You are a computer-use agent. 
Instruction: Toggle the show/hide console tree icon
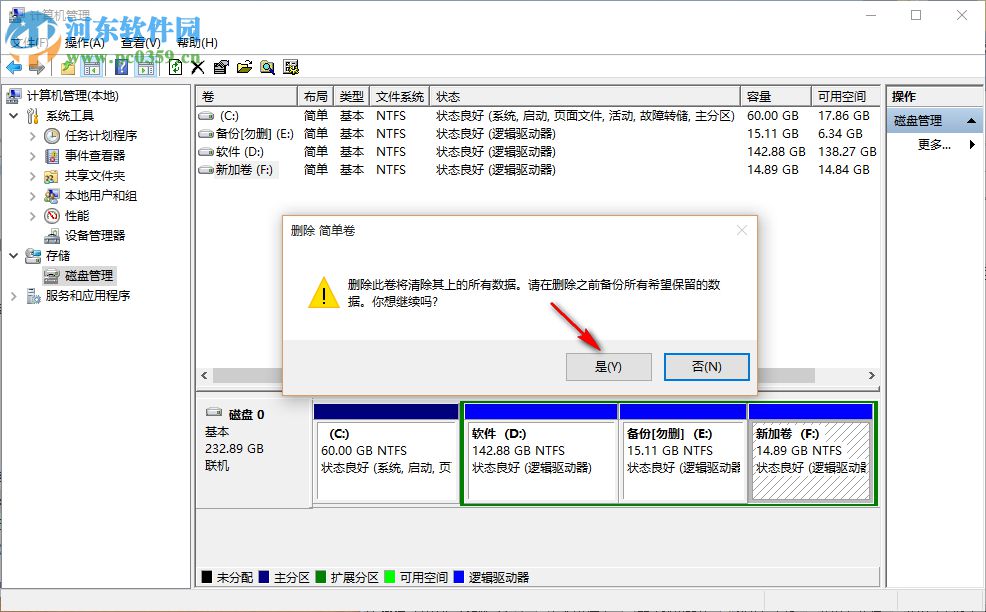(x=90, y=67)
